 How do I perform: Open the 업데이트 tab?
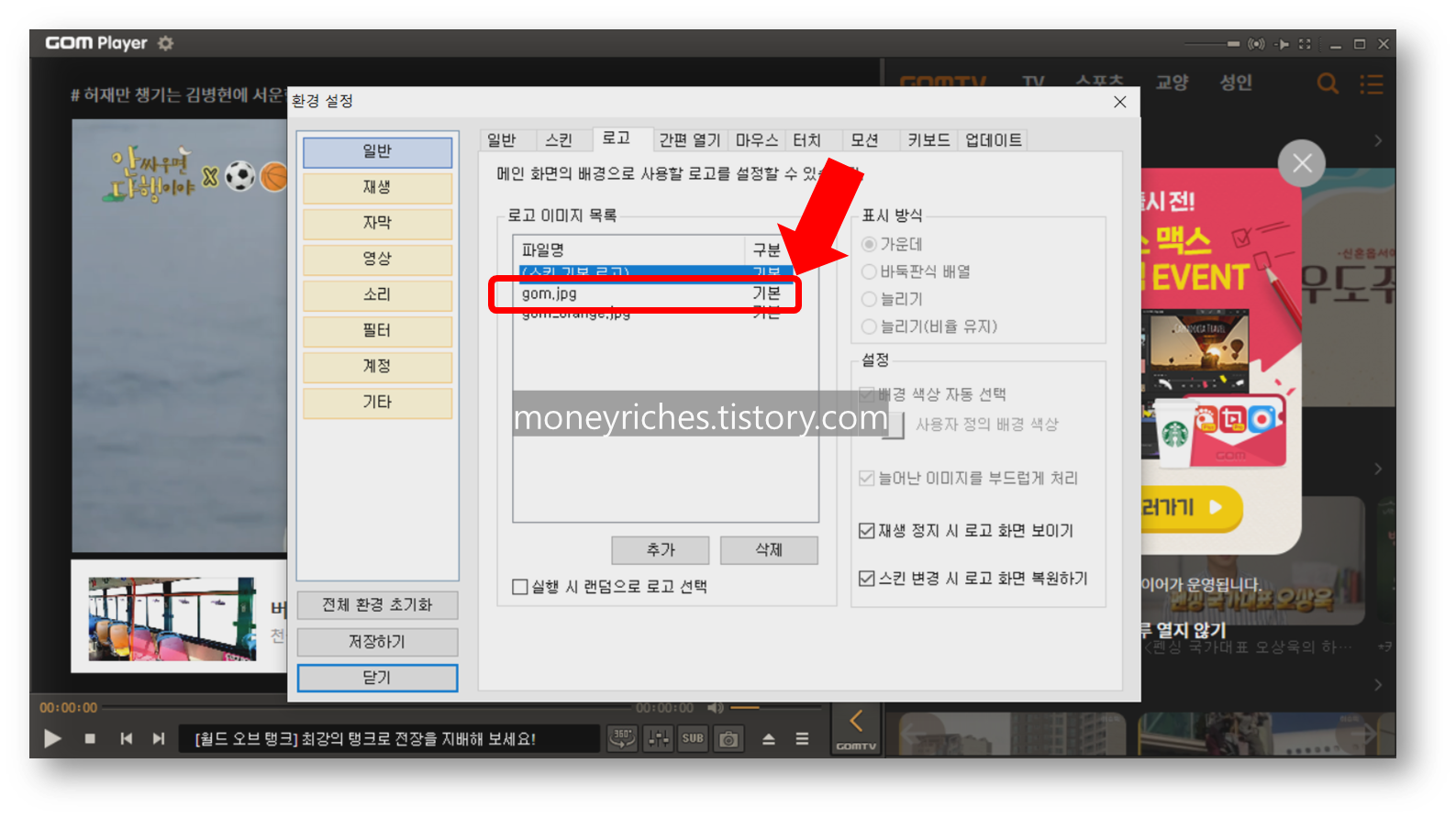[993, 139]
